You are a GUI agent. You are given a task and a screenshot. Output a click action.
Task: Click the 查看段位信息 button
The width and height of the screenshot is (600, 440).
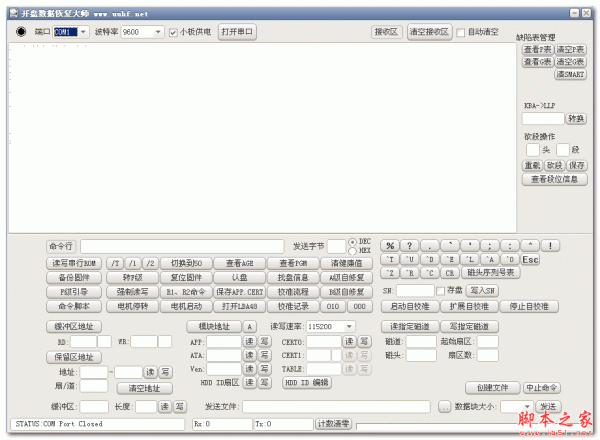pyautogui.click(x=554, y=179)
